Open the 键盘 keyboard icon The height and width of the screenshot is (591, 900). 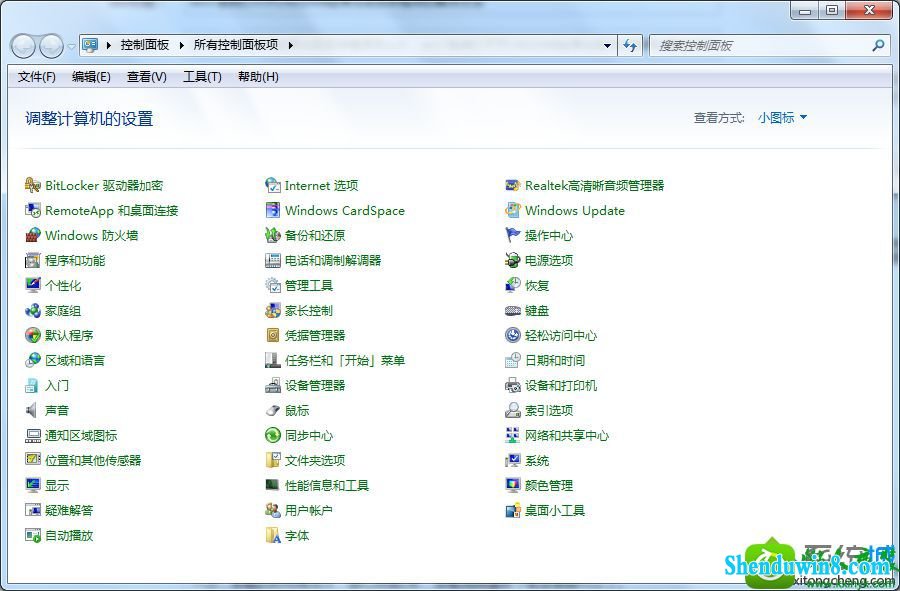(x=513, y=310)
